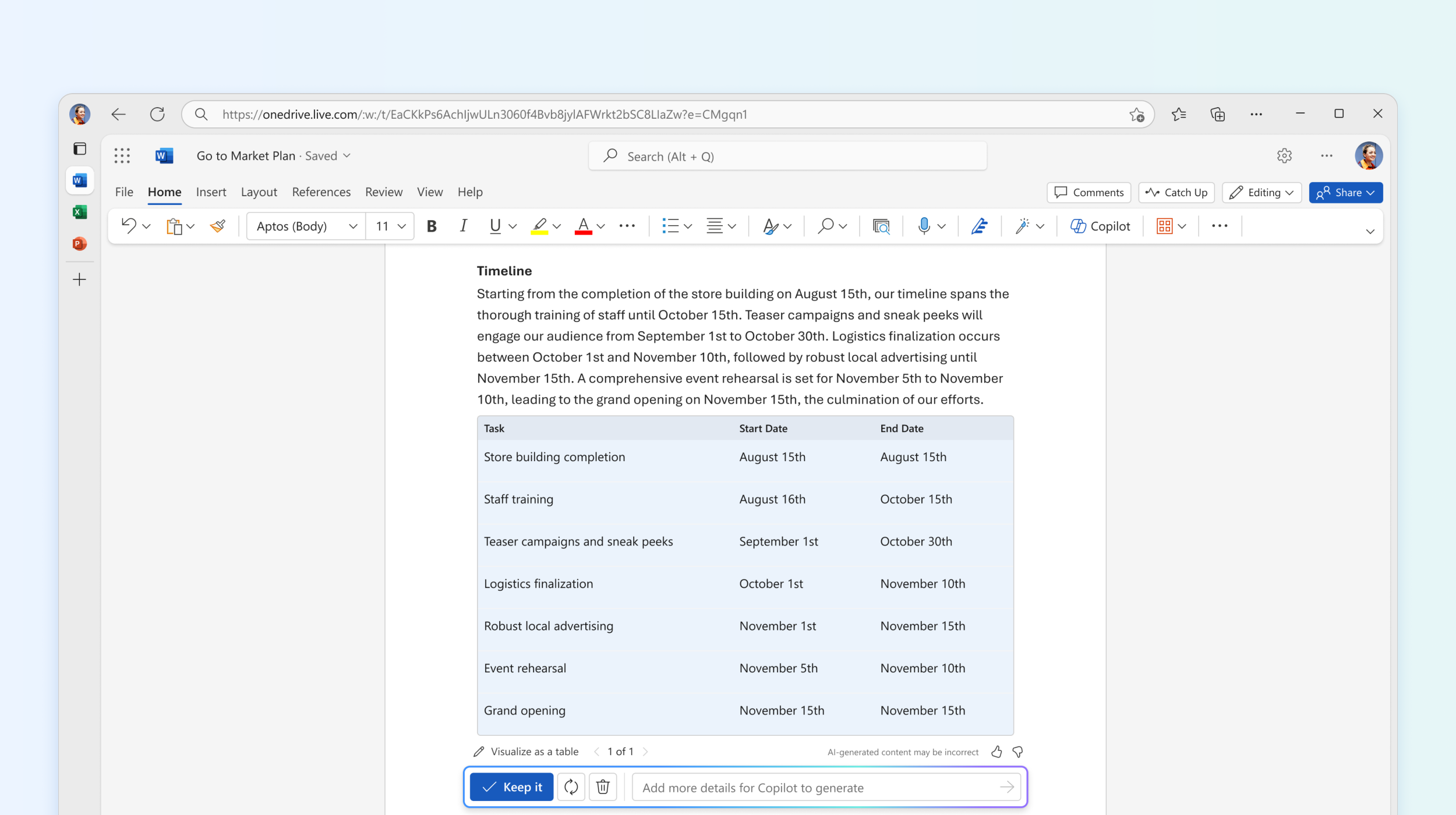Click the thumbs up feedback button

pos(997,751)
